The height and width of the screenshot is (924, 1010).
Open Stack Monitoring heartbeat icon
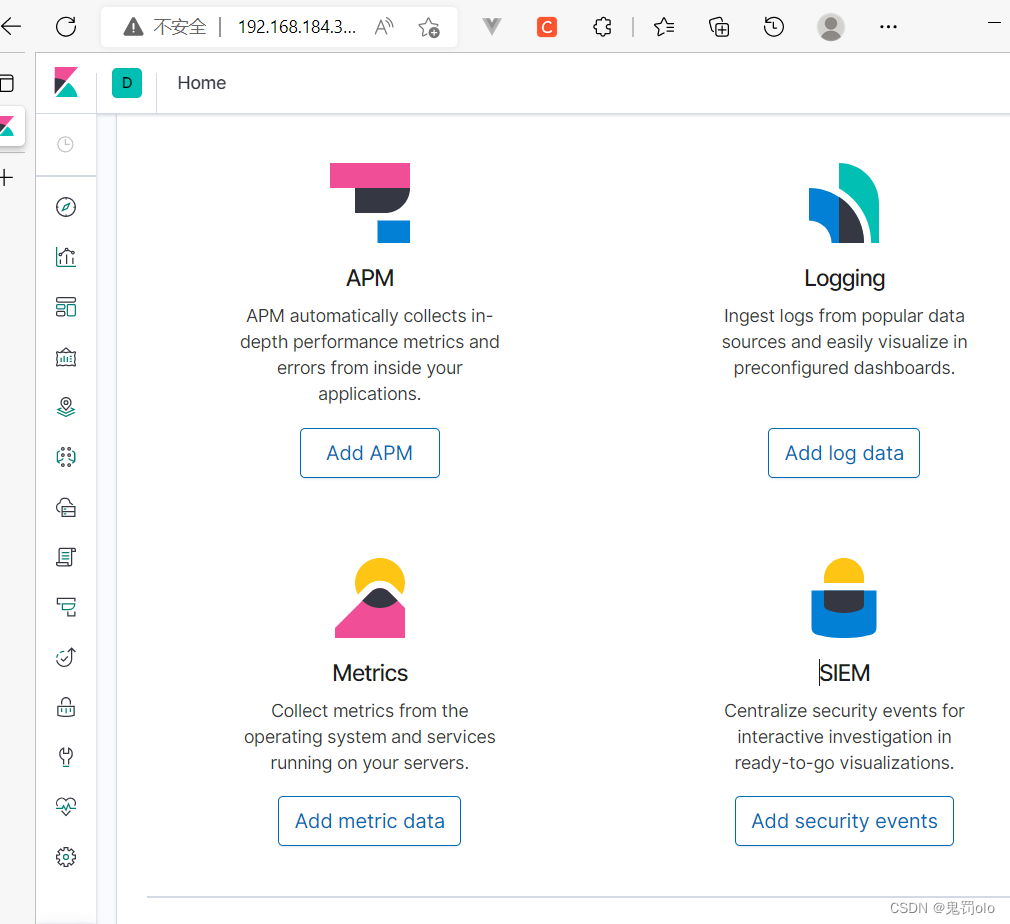66,807
